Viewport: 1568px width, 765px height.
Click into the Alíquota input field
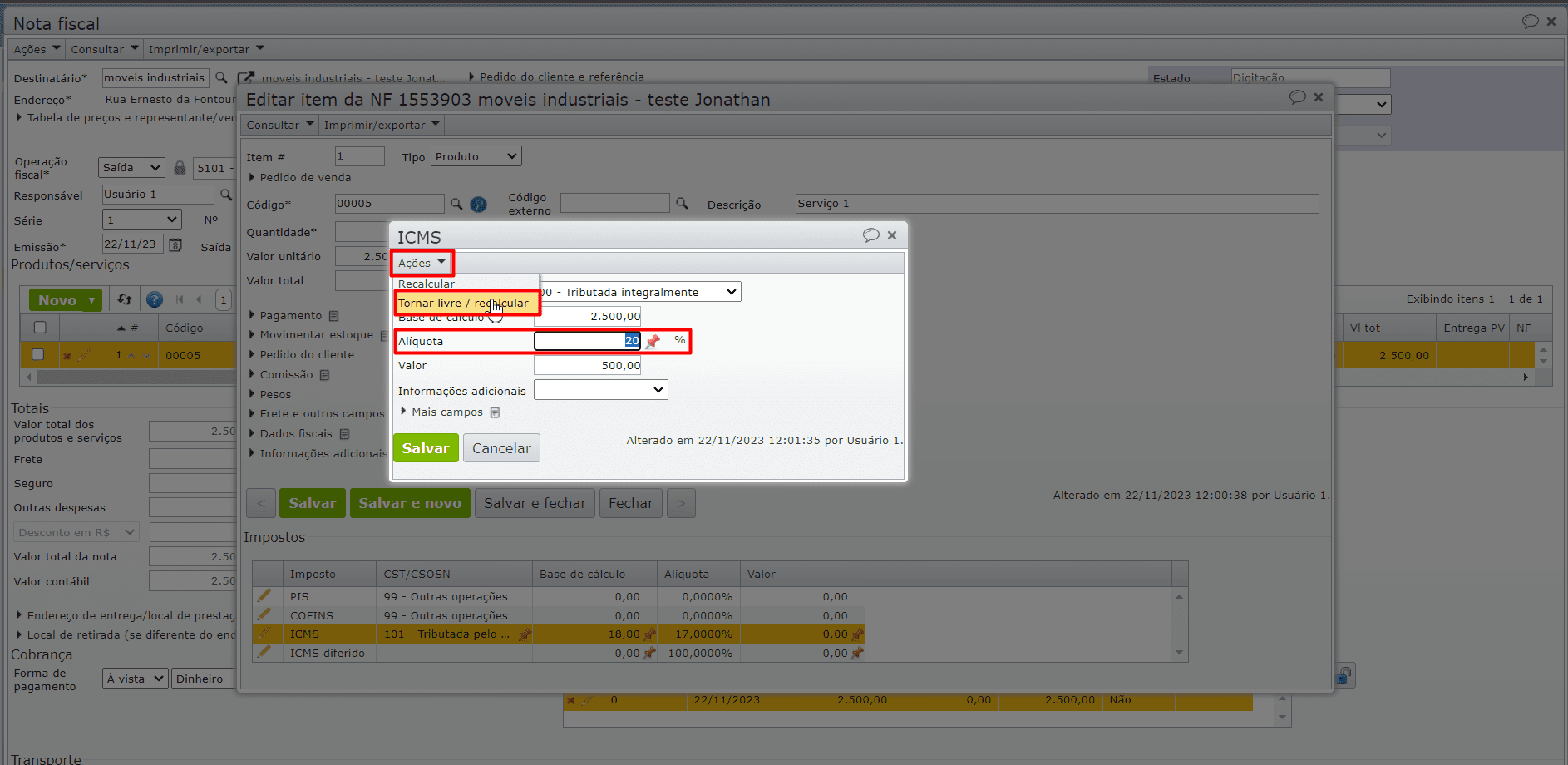coord(588,341)
